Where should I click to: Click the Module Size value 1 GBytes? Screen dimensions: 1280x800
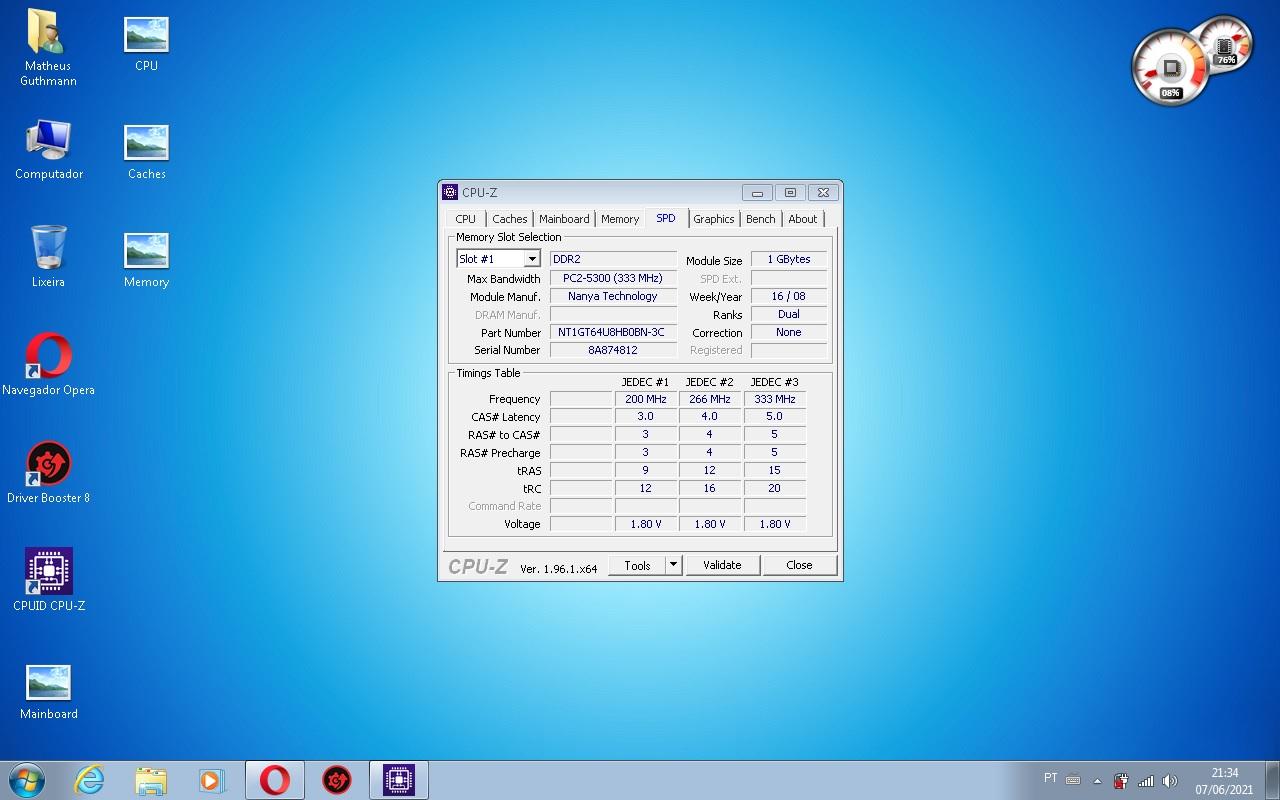(x=789, y=259)
